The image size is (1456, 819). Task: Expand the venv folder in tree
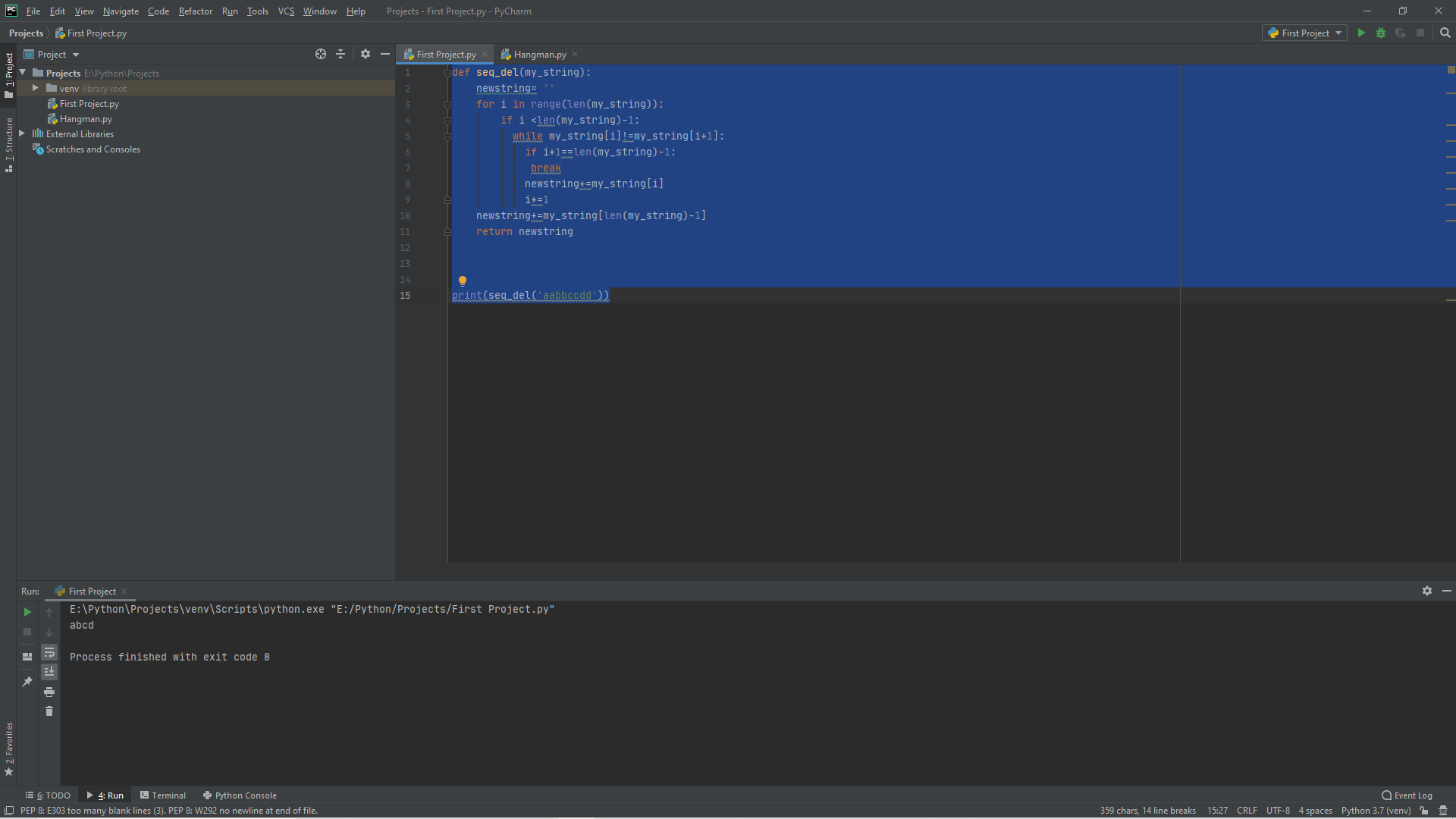[35, 89]
